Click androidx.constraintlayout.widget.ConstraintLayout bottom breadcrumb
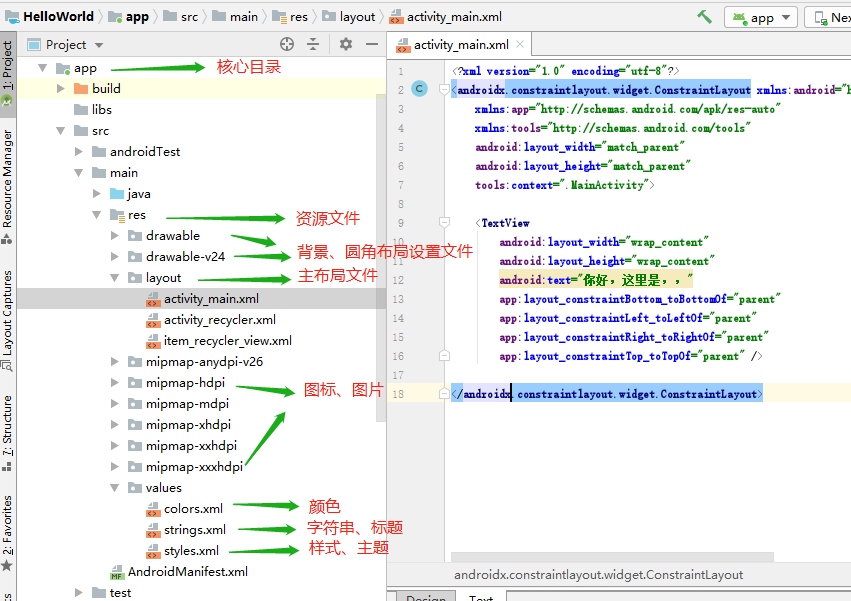 (598, 575)
